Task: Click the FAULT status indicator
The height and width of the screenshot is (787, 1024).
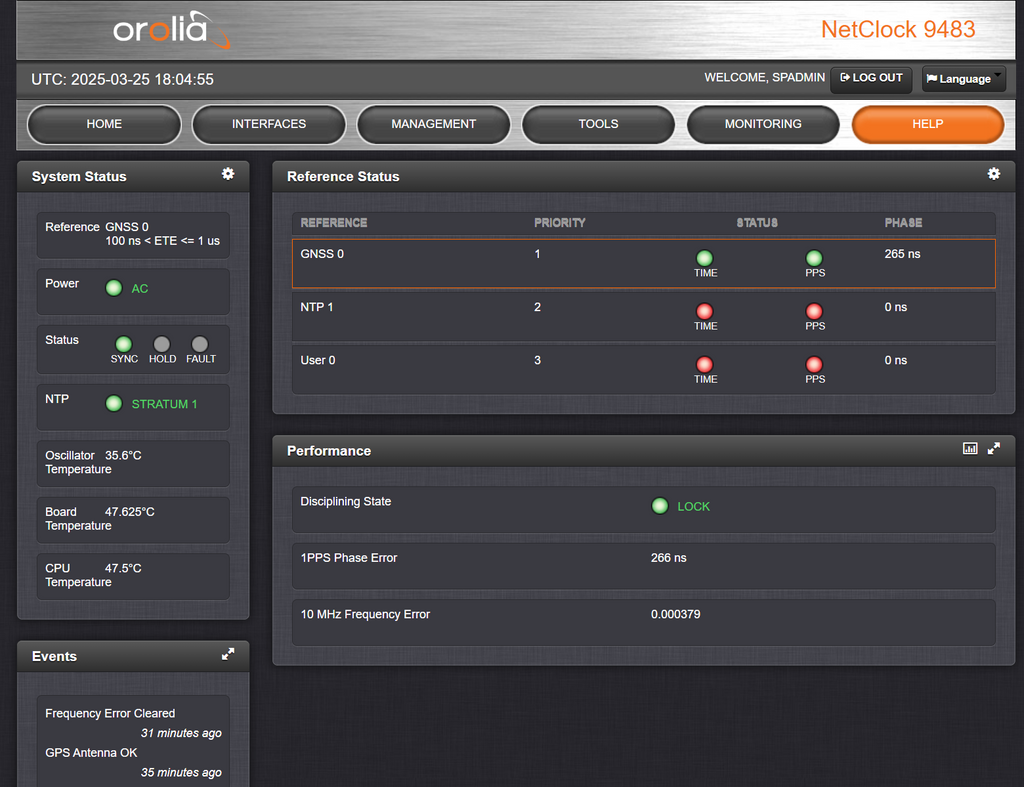Action: pyautogui.click(x=200, y=344)
